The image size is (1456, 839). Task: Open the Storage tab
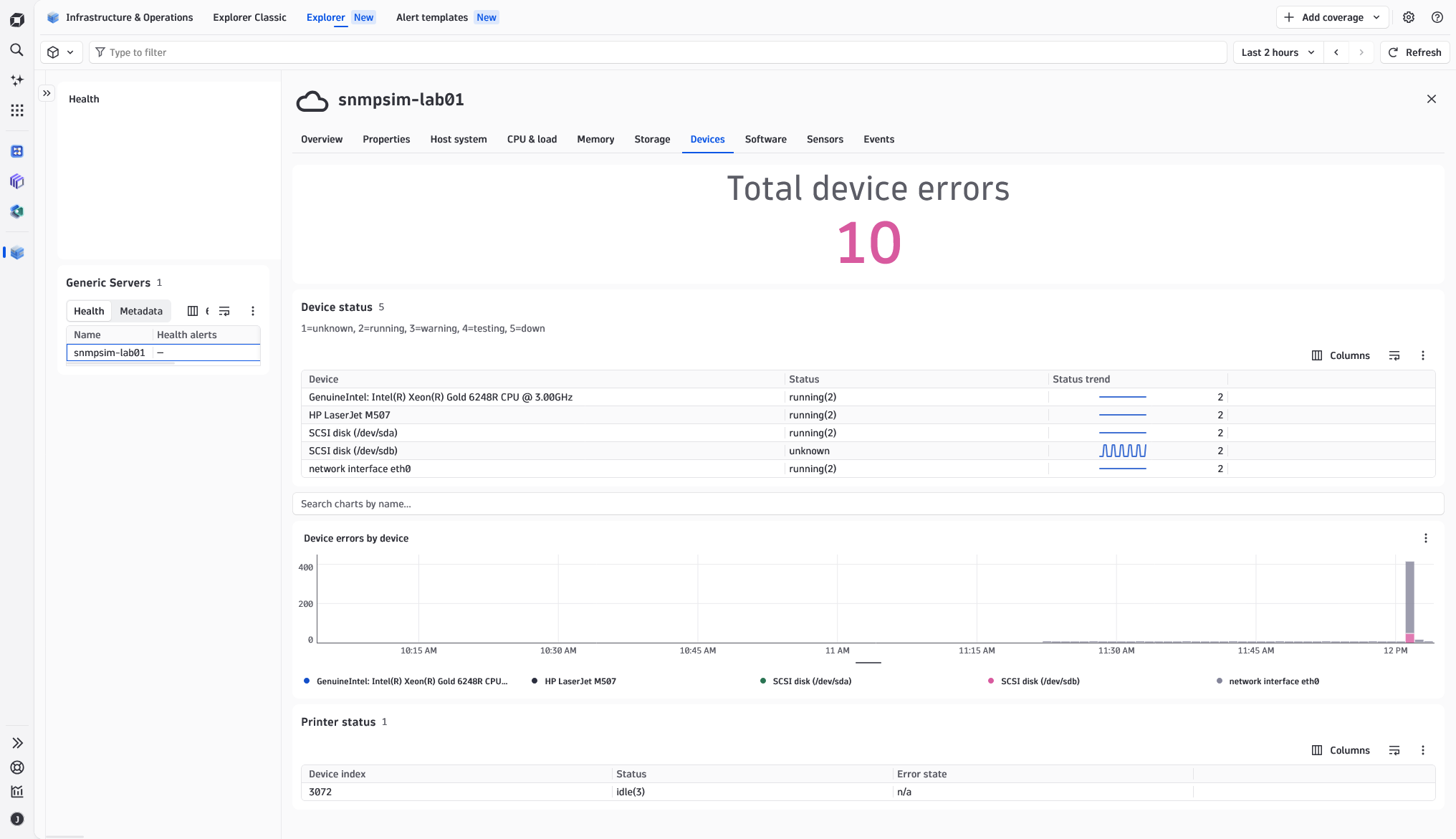coord(652,139)
